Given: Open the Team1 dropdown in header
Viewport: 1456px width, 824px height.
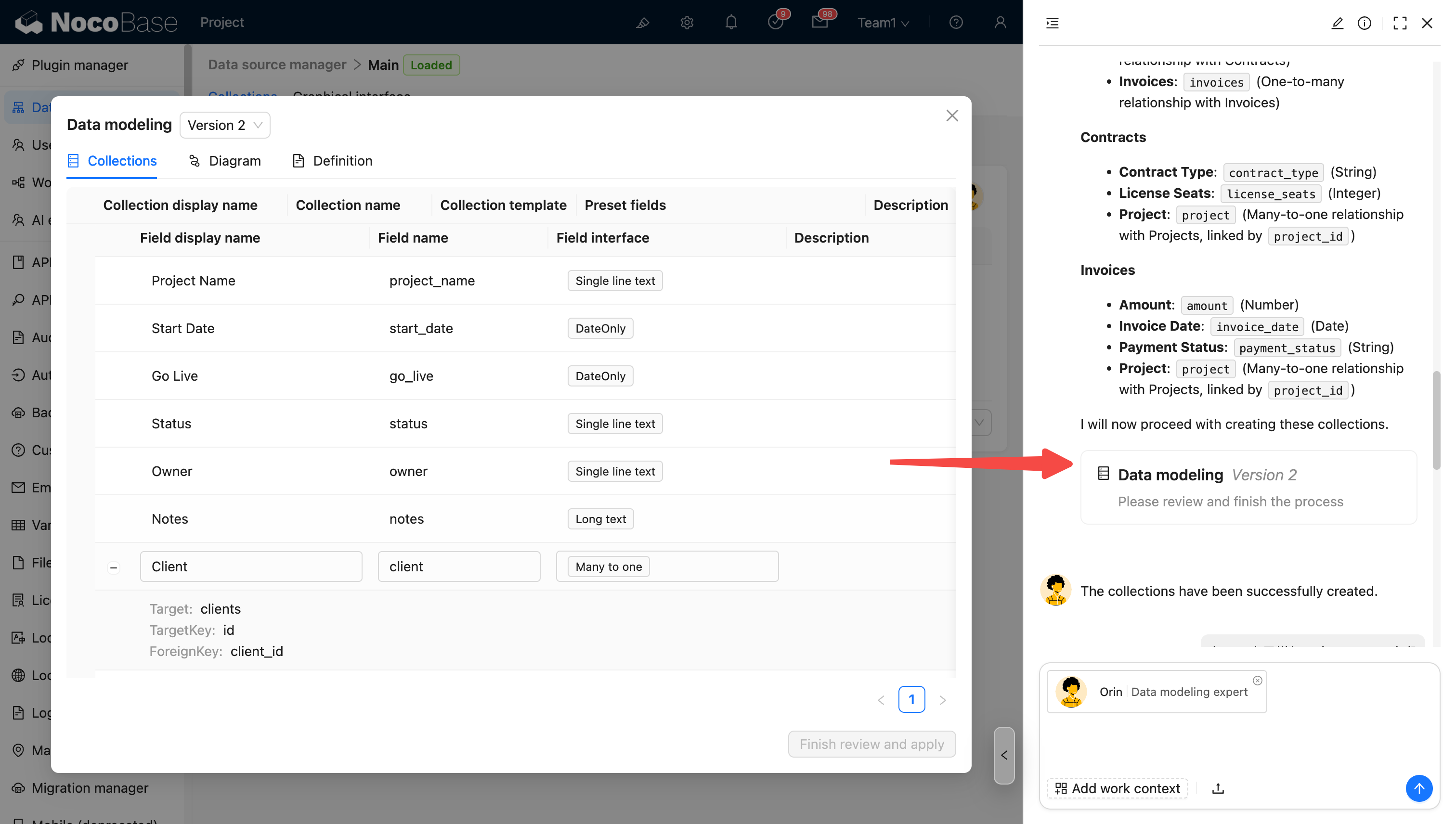Looking at the screenshot, I should click(883, 23).
